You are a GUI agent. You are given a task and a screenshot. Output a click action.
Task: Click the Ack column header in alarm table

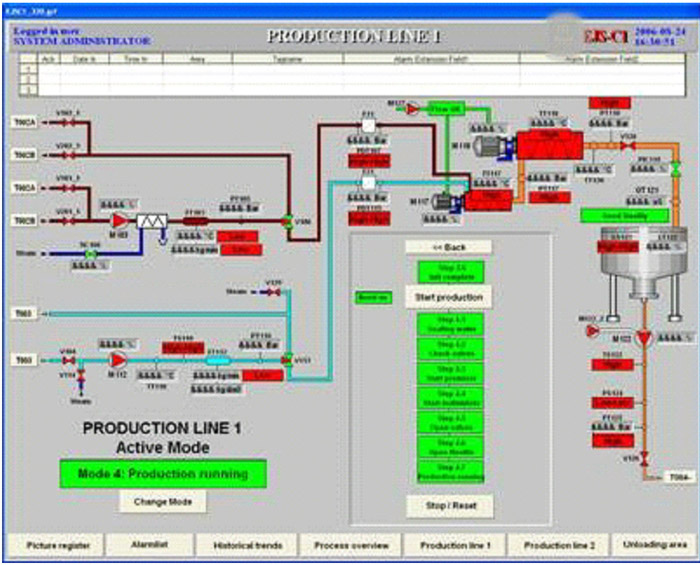(x=49, y=59)
